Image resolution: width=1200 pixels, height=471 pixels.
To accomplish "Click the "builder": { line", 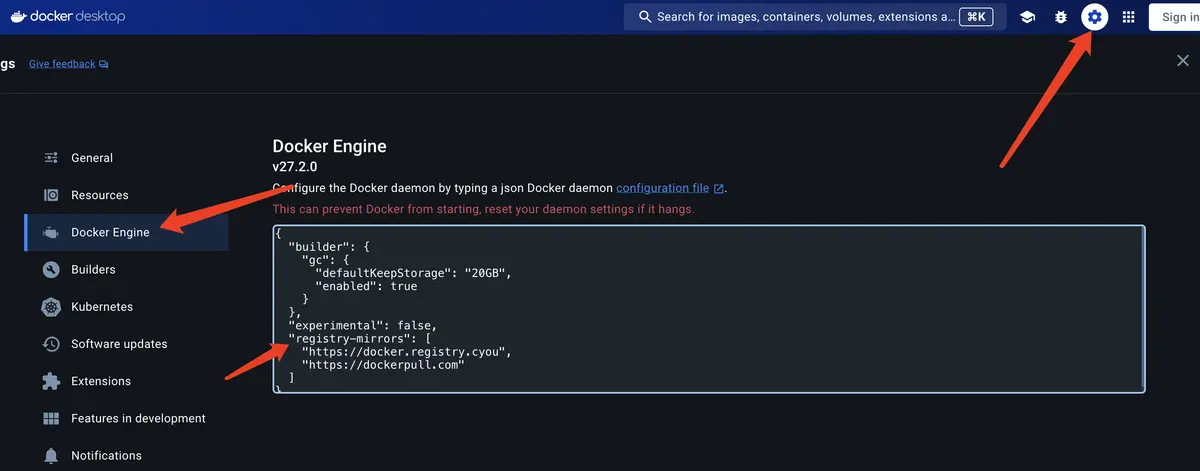I will [x=329, y=246].
